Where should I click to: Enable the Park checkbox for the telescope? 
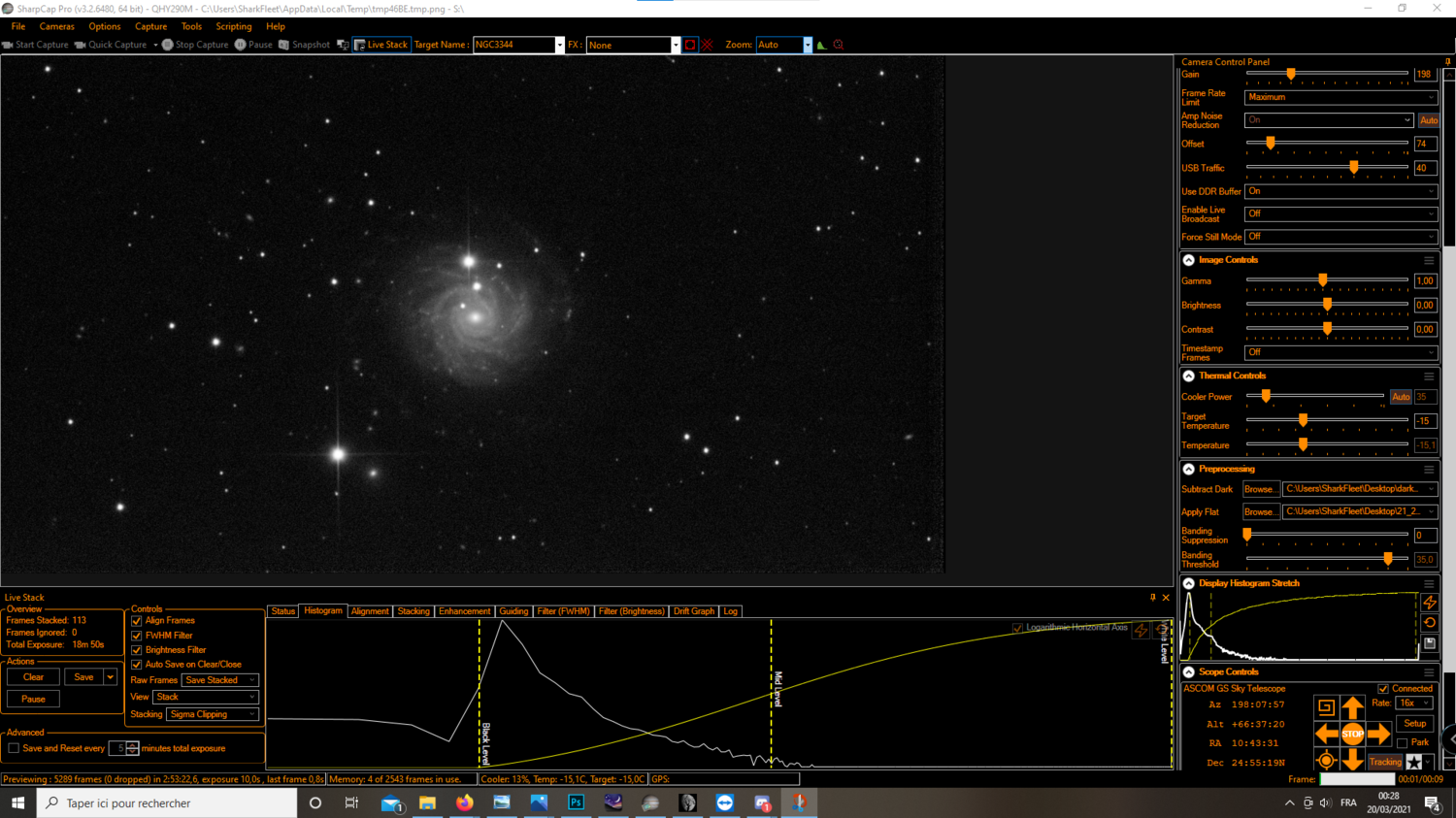coord(1402,742)
